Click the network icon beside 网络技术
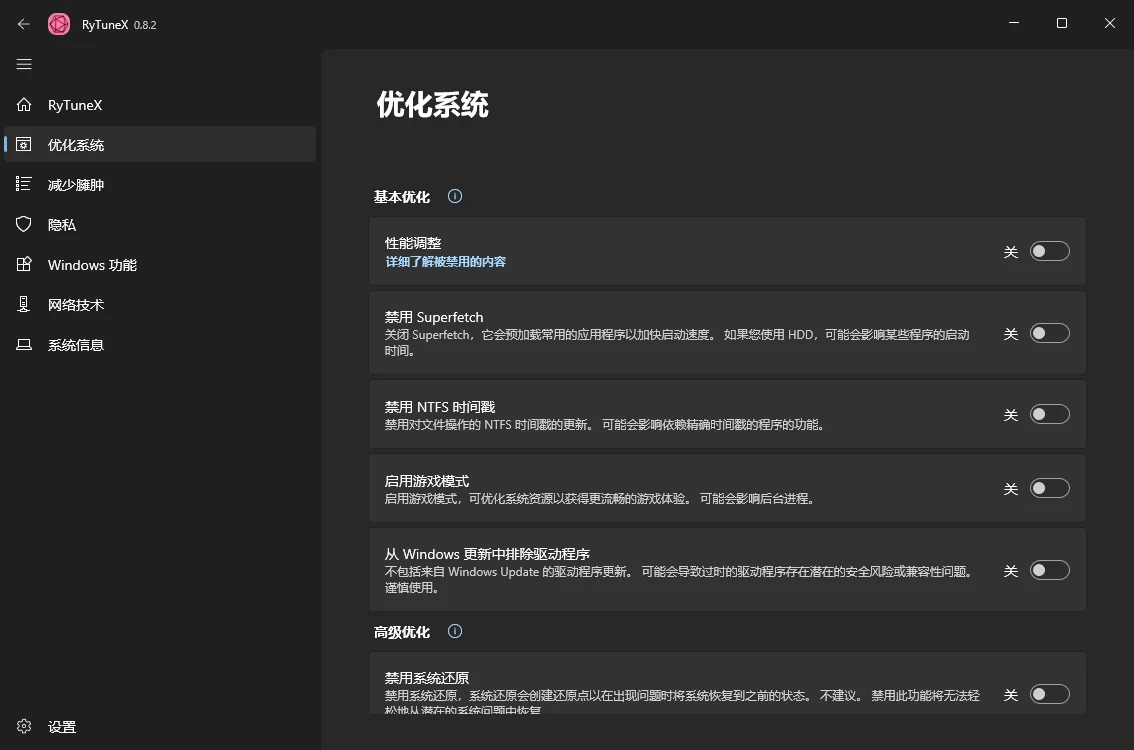 [24, 304]
